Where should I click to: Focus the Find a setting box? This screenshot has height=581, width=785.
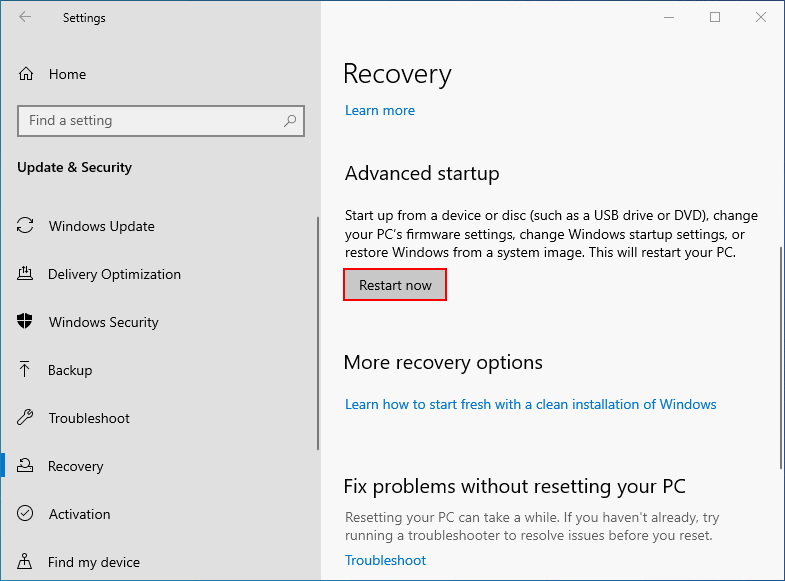150,121
